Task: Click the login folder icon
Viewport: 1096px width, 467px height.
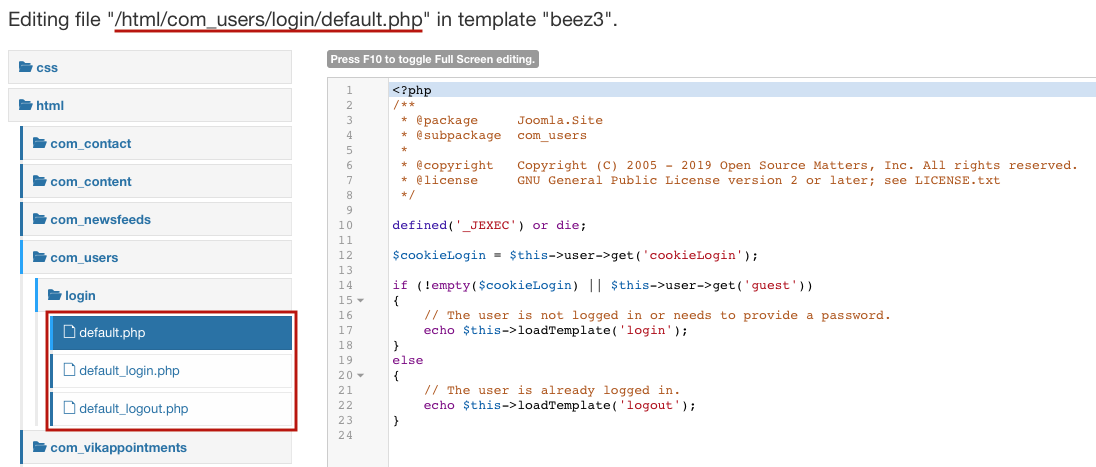Action: pyautogui.click(x=55, y=295)
